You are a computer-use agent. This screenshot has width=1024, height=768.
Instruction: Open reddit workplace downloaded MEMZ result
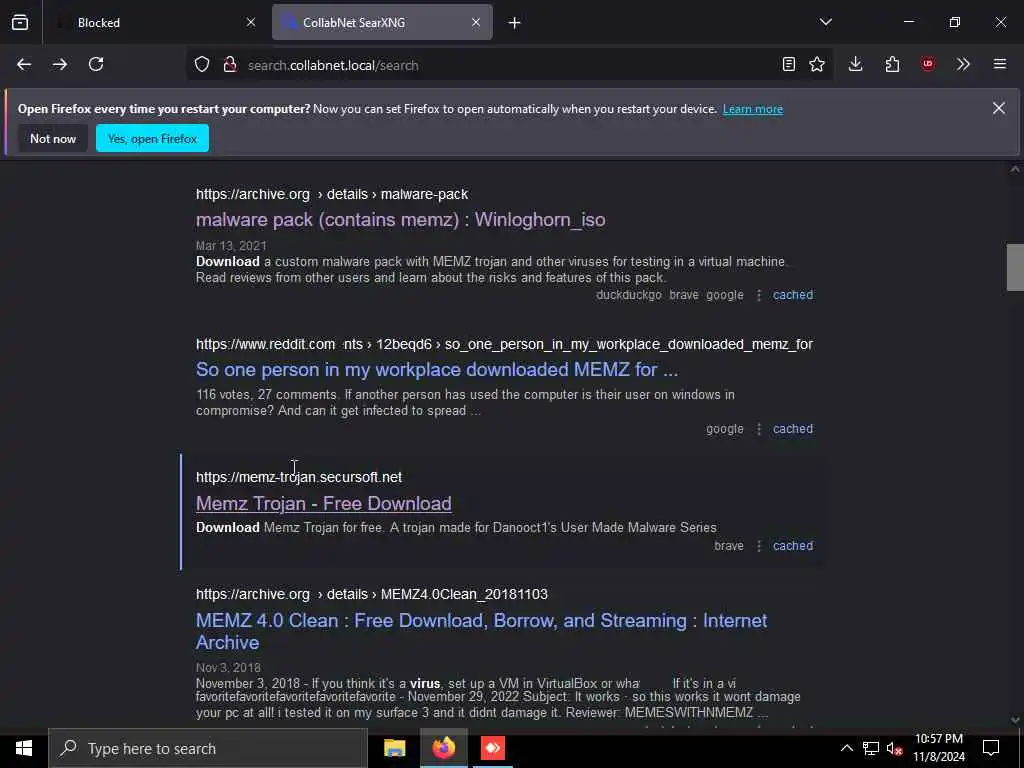[x=436, y=370]
